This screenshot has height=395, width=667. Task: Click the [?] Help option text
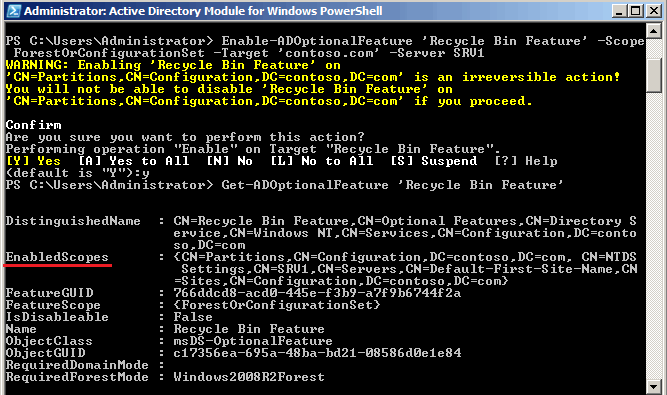pos(526,161)
